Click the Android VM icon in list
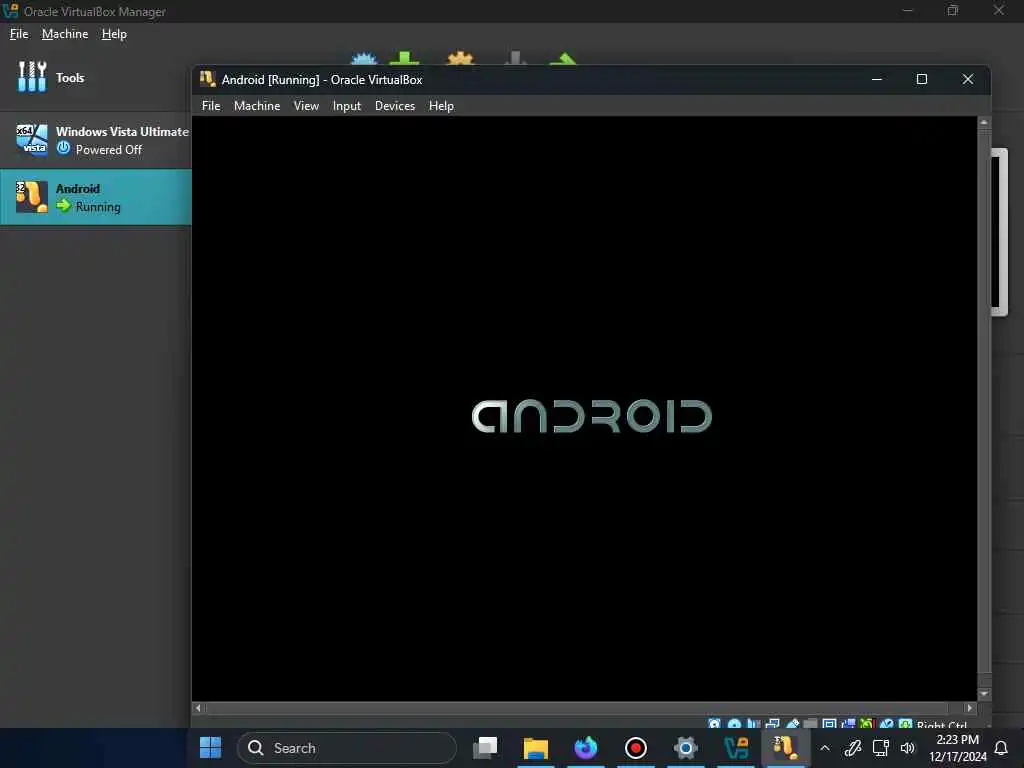 pyautogui.click(x=32, y=197)
